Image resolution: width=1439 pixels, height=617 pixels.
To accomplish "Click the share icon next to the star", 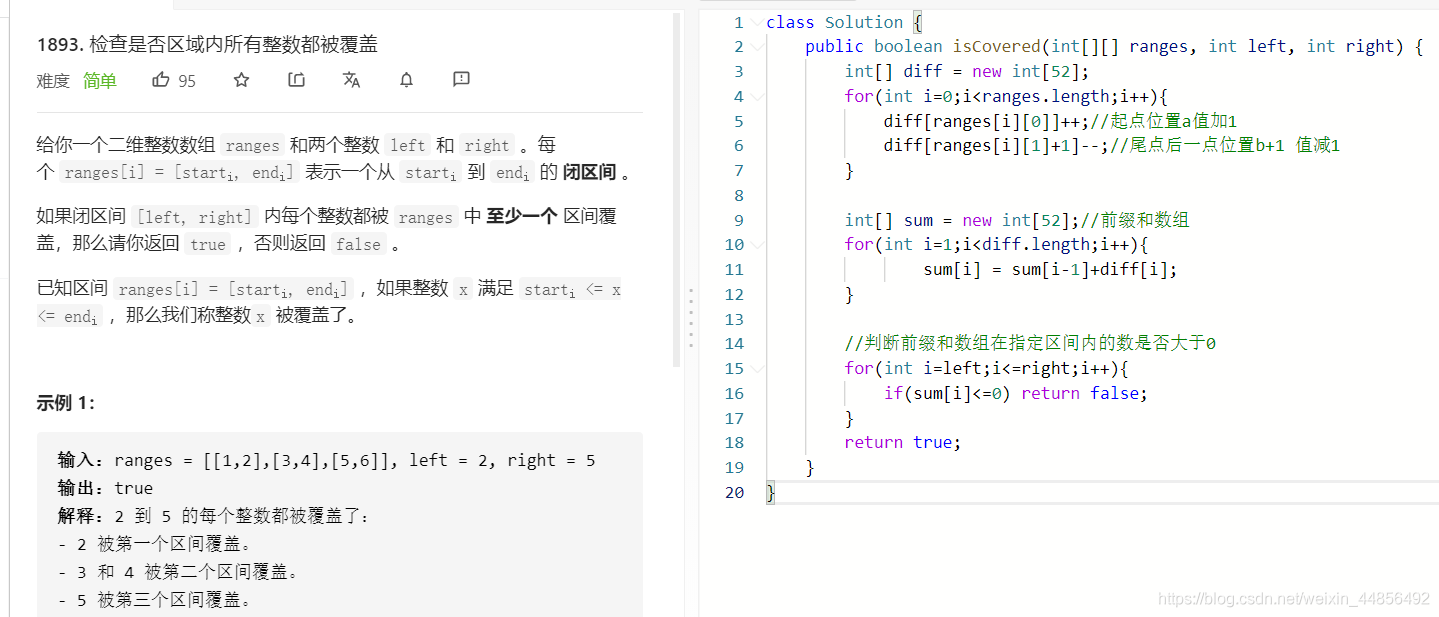I will point(296,80).
